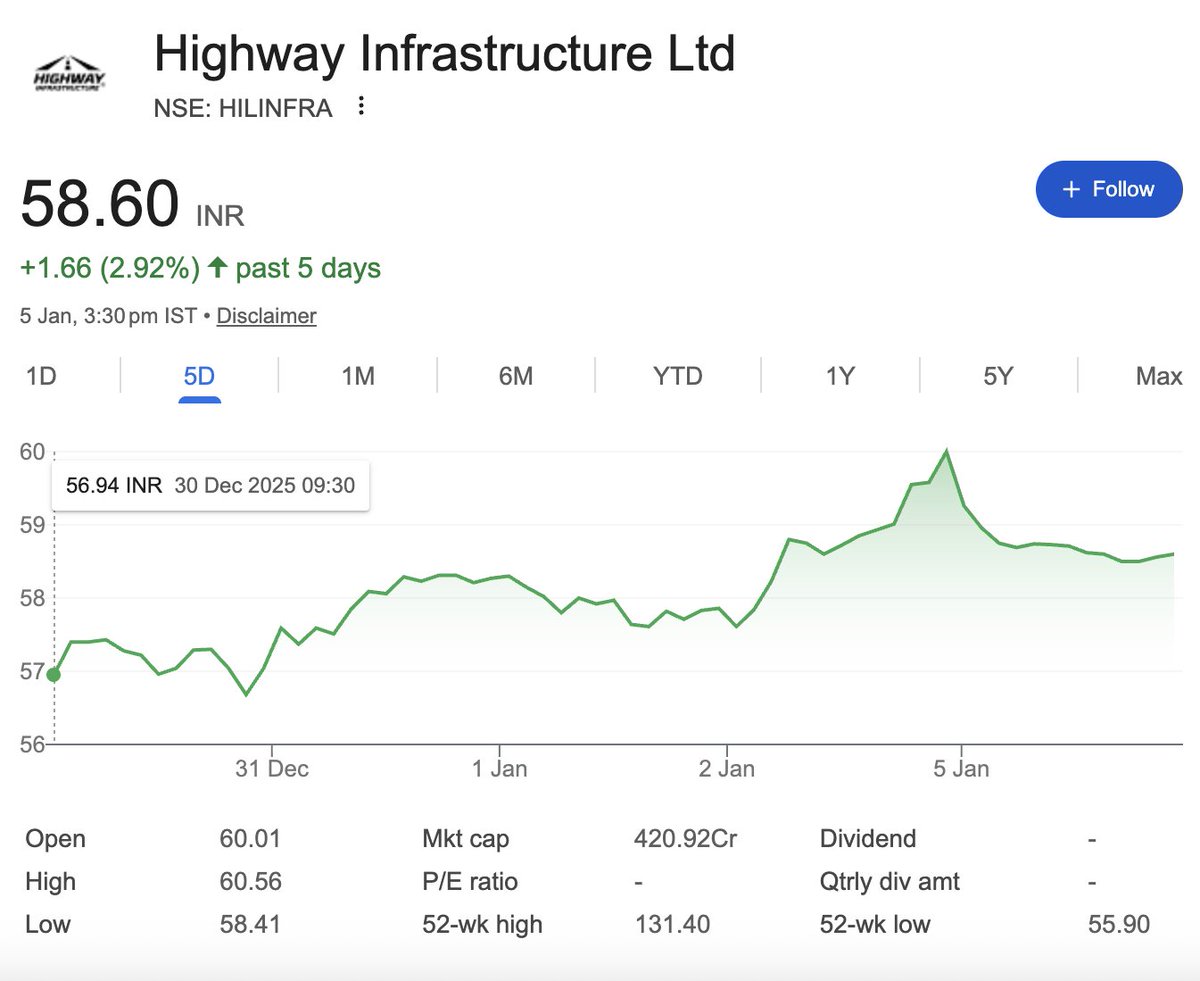Switch chart to the 5Y range
The width and height of the screenshot is (1200, 981).
point(998,376)
